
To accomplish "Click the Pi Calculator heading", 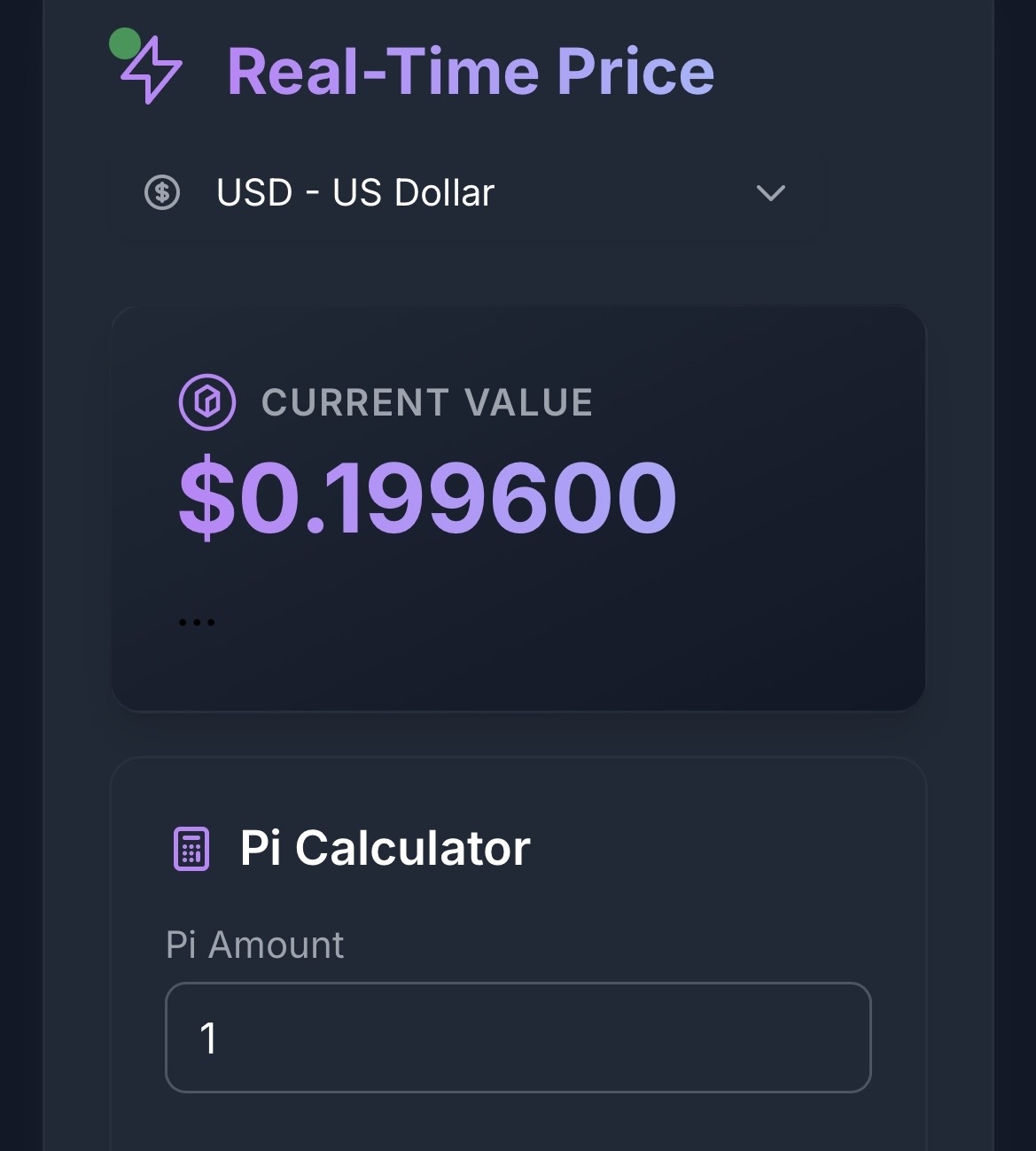I will tap(385, 848).
